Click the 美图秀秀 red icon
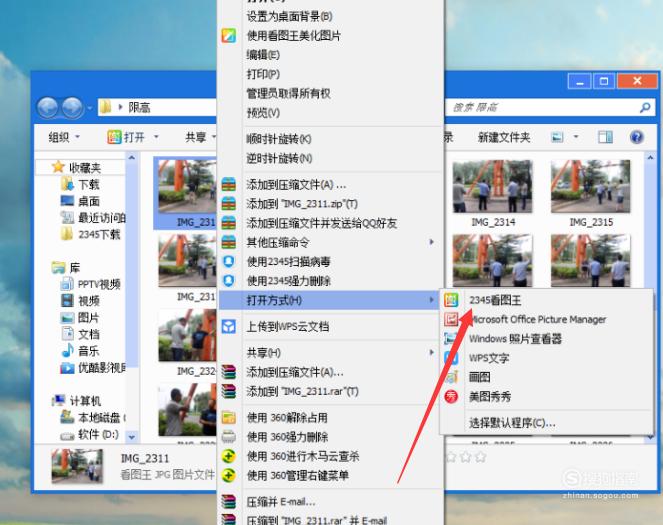Screen dimensions: 663x525 tap(451, 396)
